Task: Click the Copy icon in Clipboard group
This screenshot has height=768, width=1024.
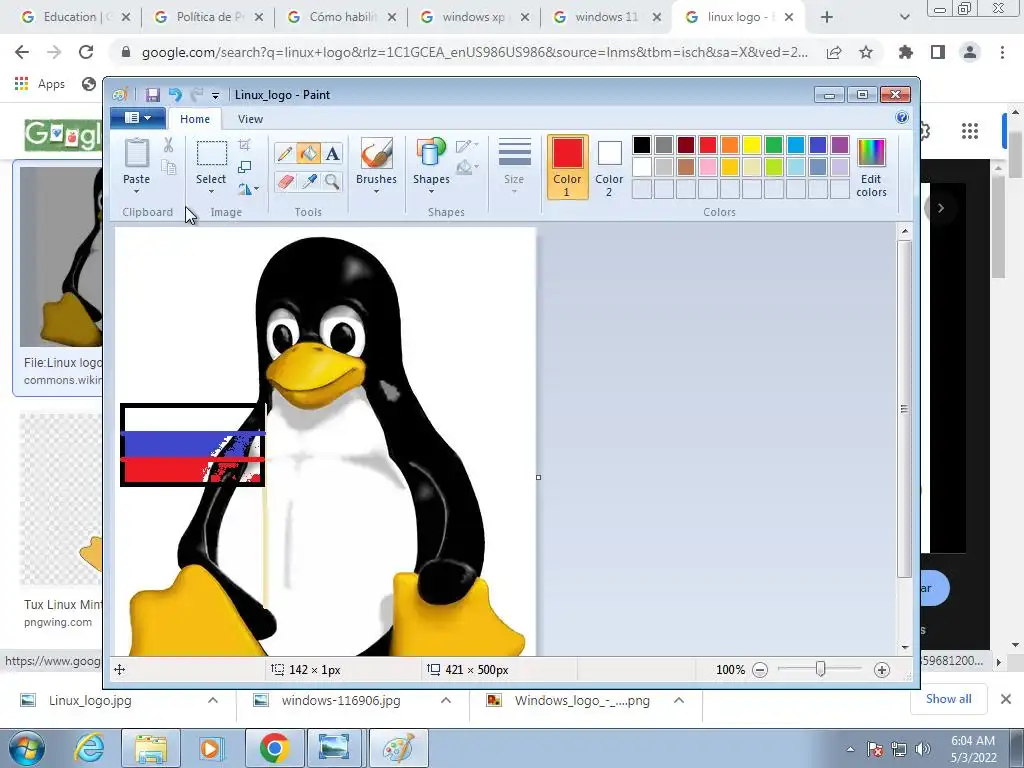Action: tap(168, 168)
